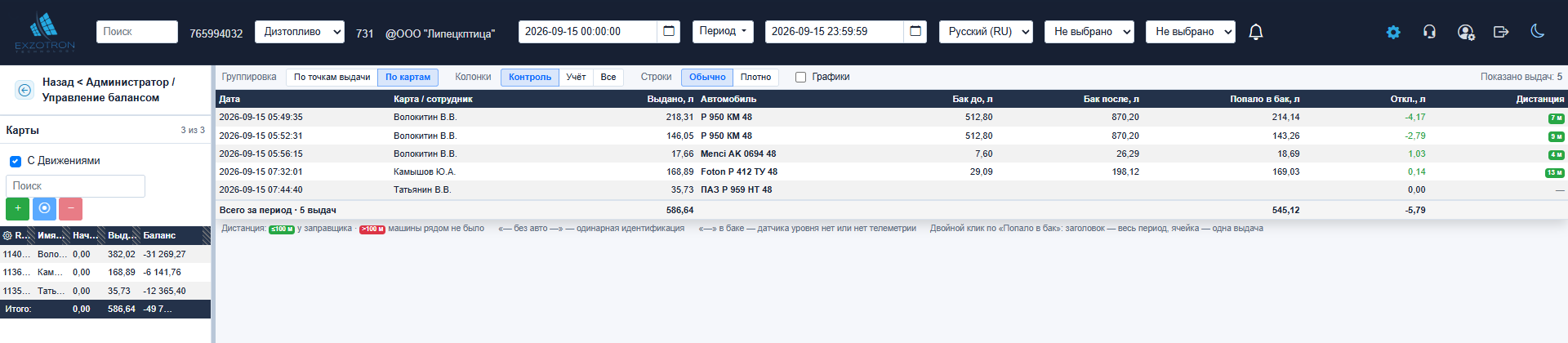Click the start datetime 2026-09-15 00:00:00 field
Image resolution: width=1568 pixels, height=343 pixels.
pyautogui.click(x=588, y=32)
